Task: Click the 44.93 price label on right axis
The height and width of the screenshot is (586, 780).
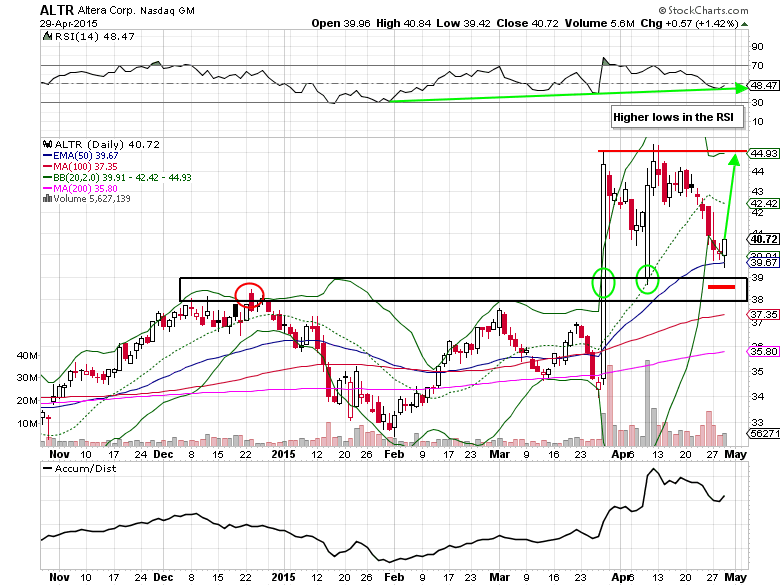Action: [x=764, y=153]
